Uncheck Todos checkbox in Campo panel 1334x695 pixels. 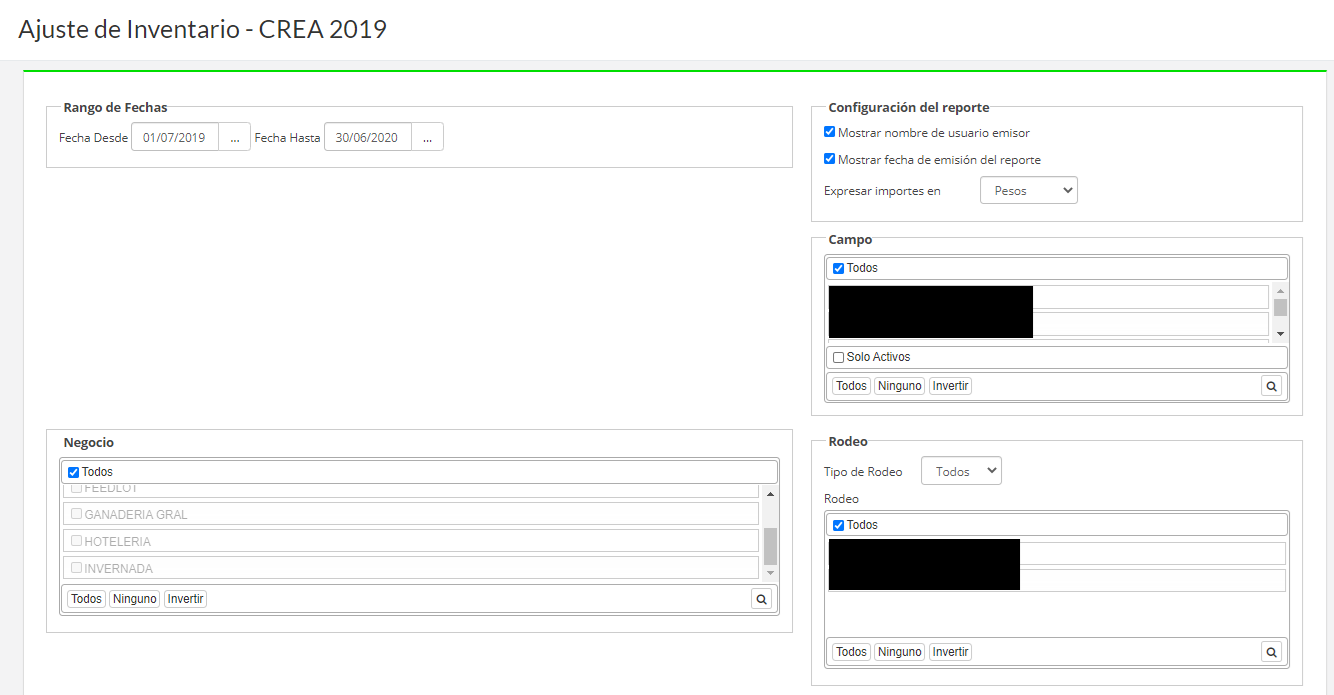[838, 268]
